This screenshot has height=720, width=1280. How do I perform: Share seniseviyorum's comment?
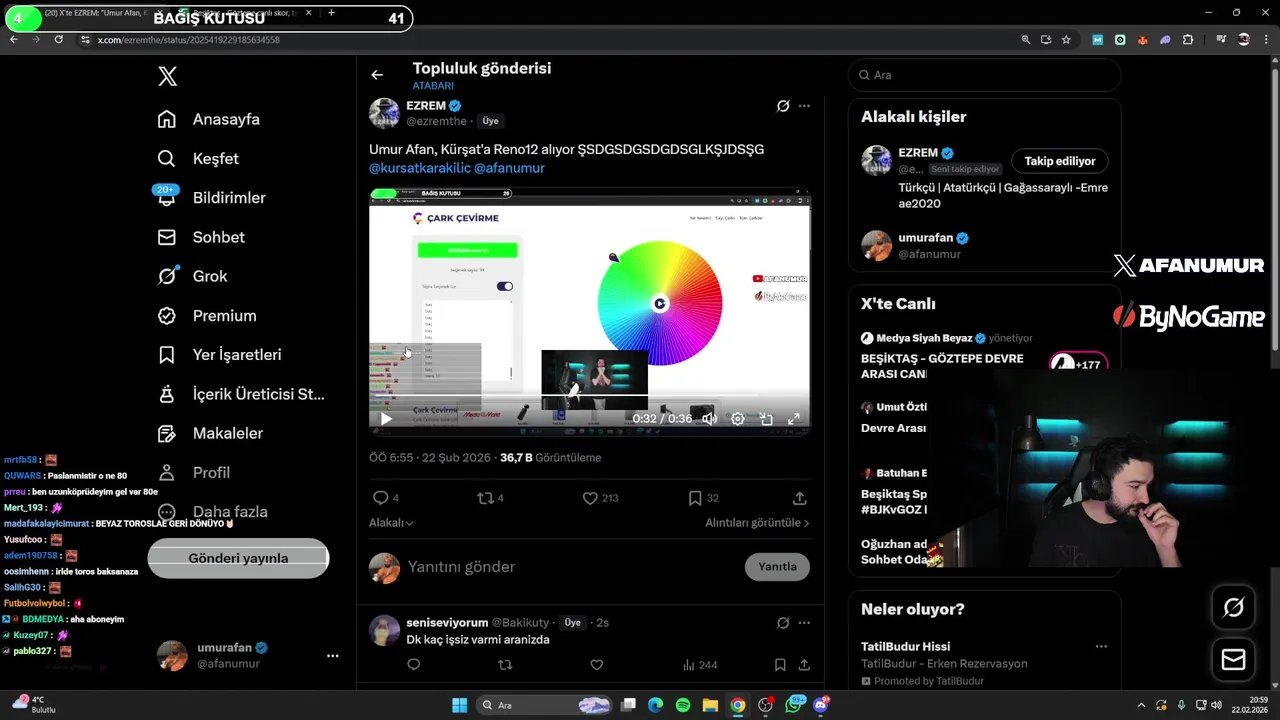click(x=803, y=664)
